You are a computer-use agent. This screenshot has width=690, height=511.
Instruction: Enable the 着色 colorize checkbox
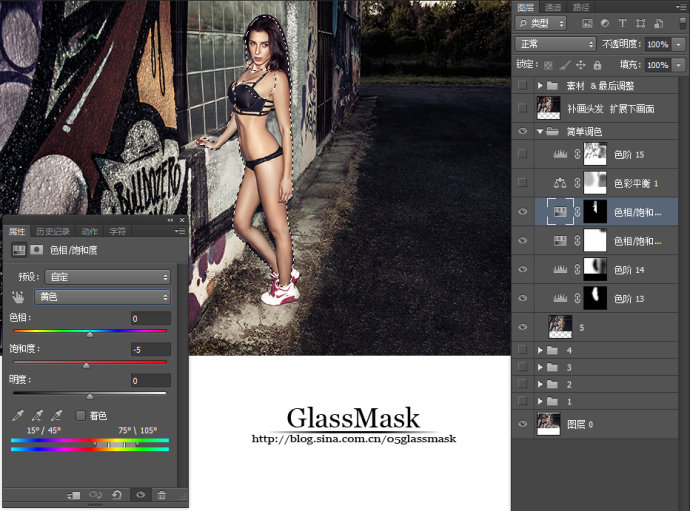click(x=80, y=415)
